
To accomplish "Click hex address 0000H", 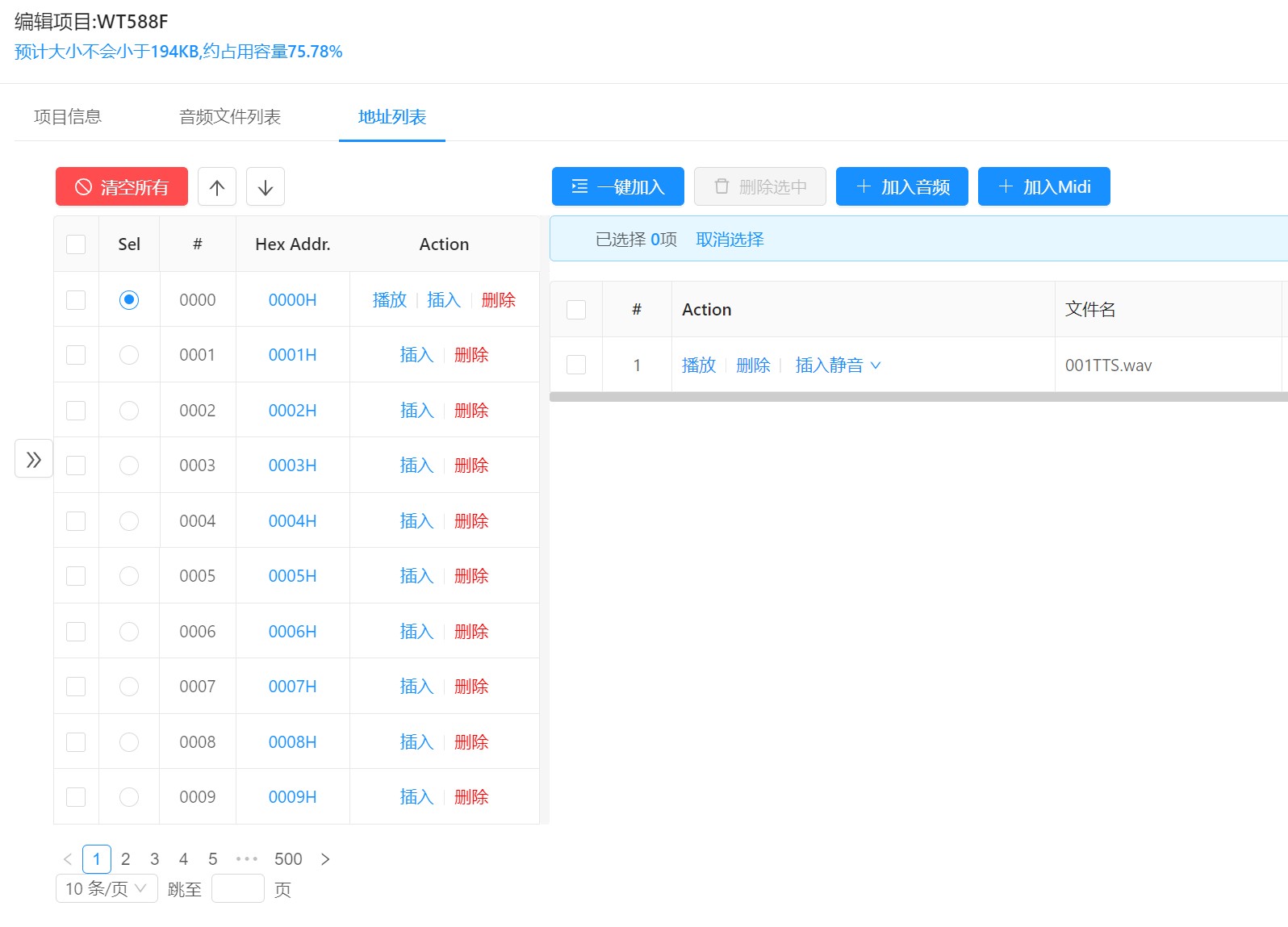I will click(x=292, y=300).
